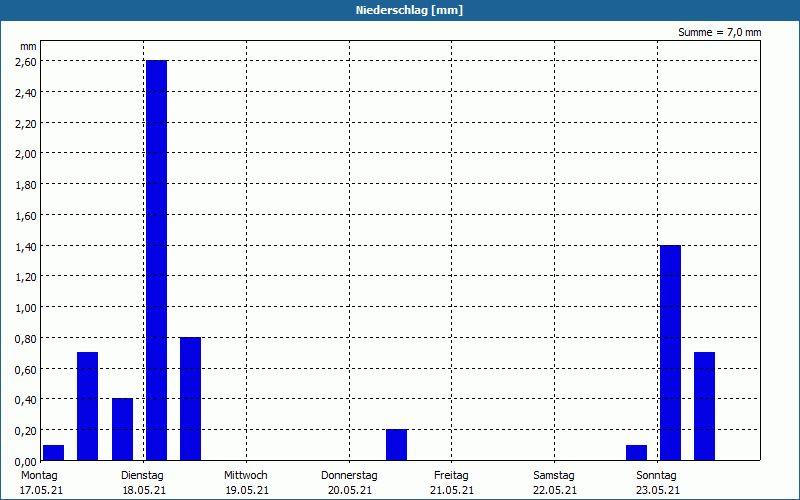This screenshot has width=800, height=500.
Task: Click the '2,40' y-axis value
Action: (27, 93)
